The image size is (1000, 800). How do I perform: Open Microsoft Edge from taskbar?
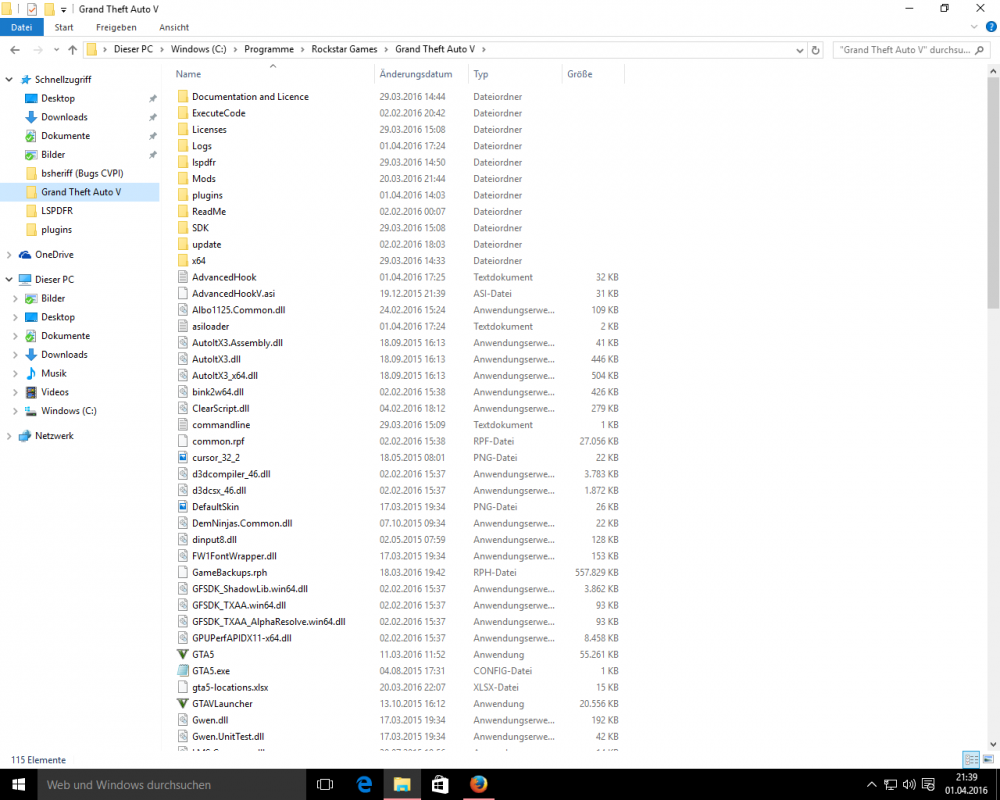click(364, 784)
